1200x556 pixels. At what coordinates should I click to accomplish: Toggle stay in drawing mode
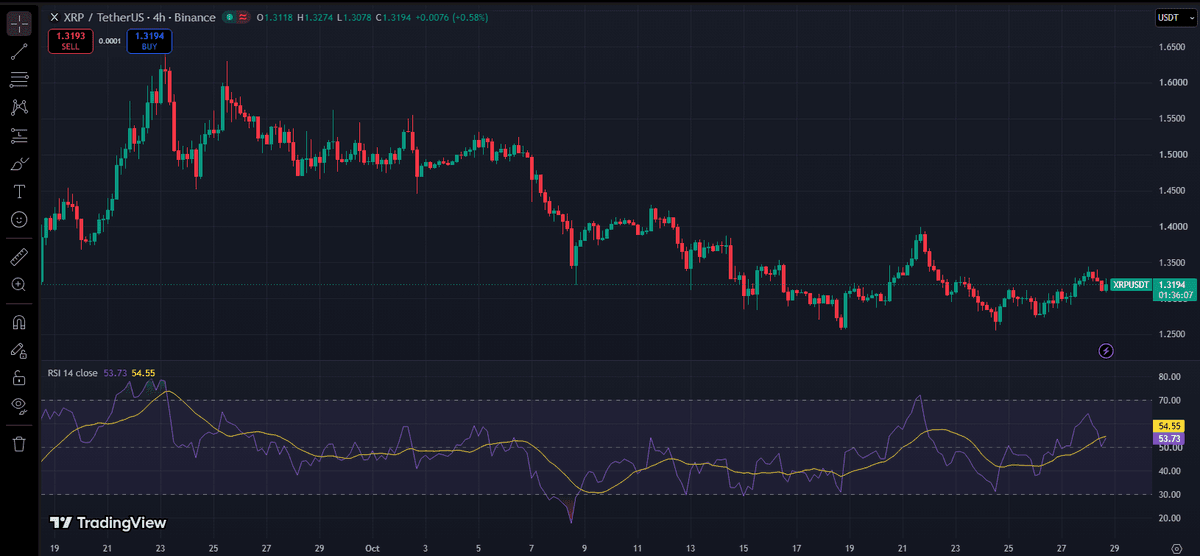click(x=19, y=351)
